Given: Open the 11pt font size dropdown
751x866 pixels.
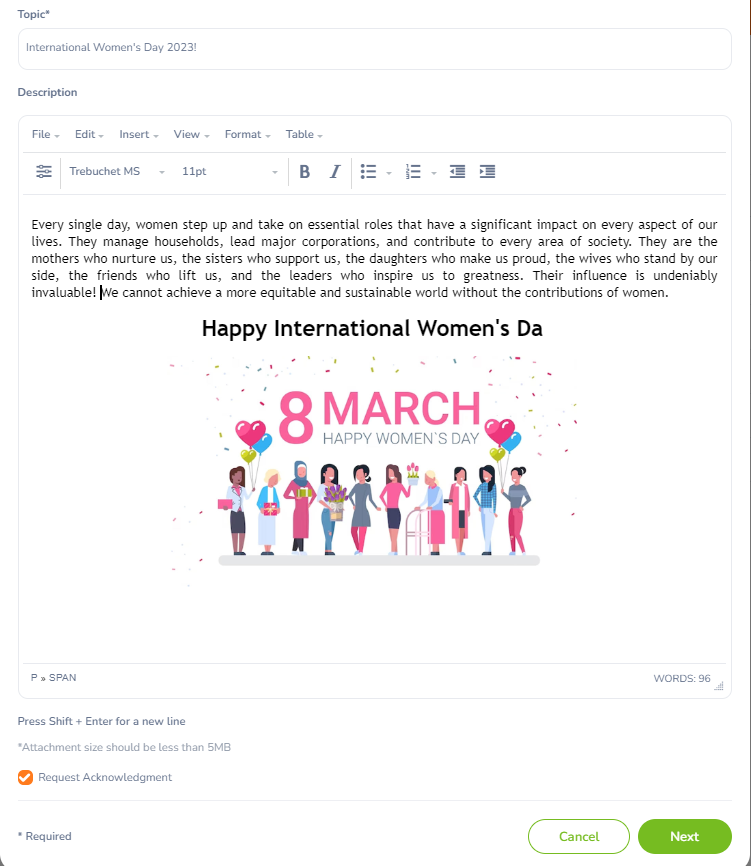Looking at the screenshot, I should click(230, 172).
